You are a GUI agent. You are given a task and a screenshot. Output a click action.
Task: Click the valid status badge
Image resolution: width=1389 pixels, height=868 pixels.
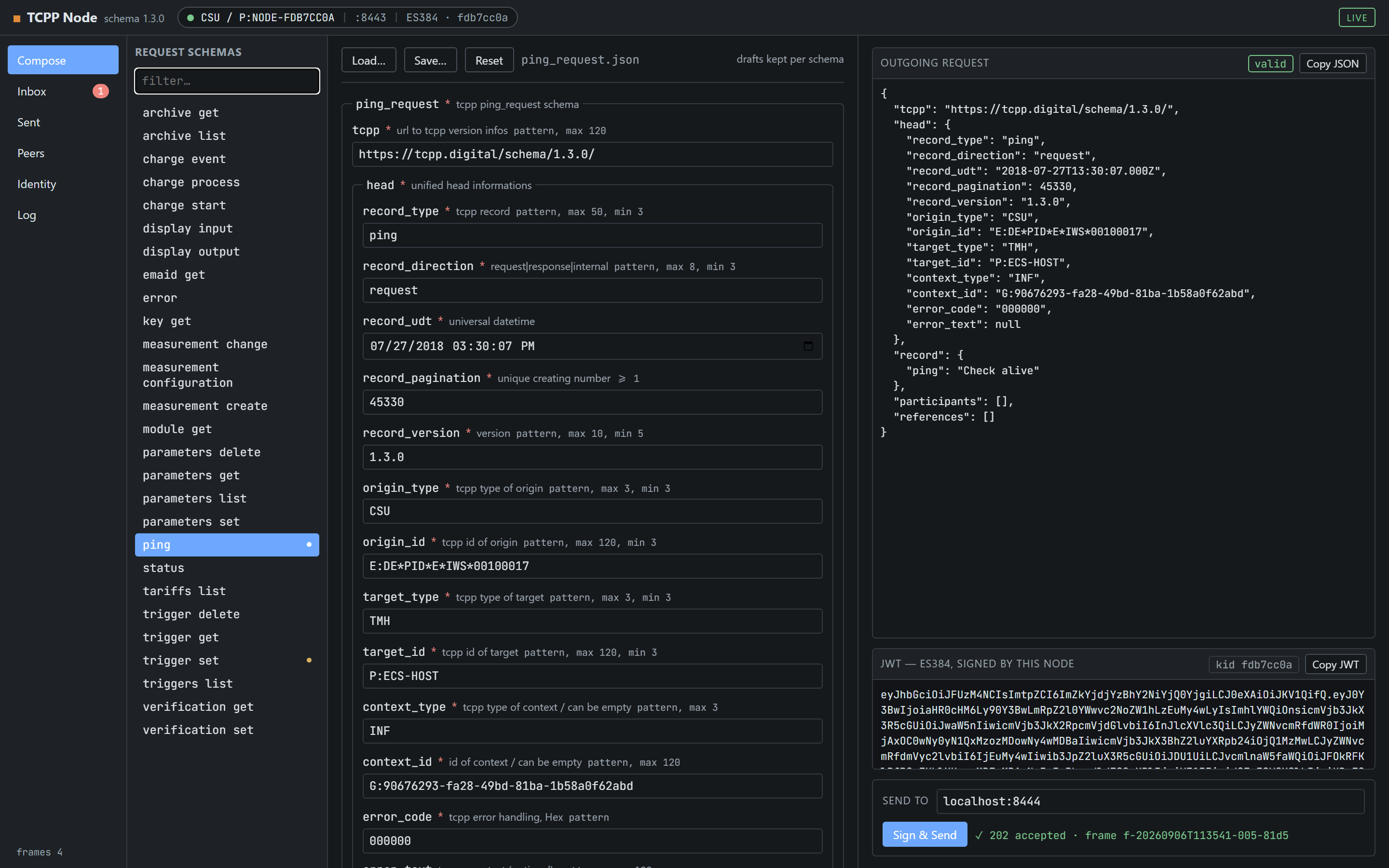tap(1270, 64)
